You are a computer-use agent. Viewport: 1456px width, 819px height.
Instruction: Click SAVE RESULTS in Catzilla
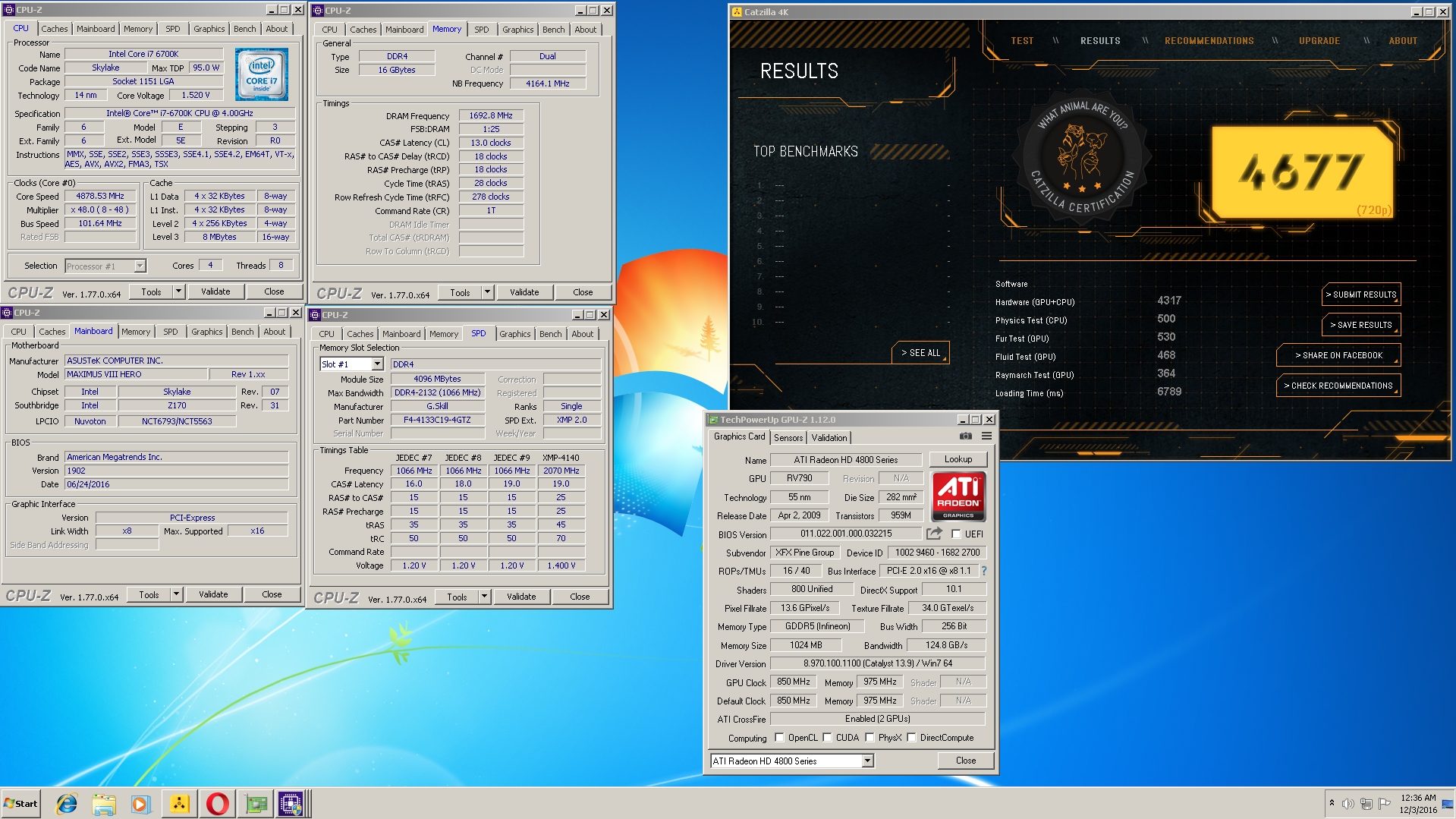coord(1361,325)
